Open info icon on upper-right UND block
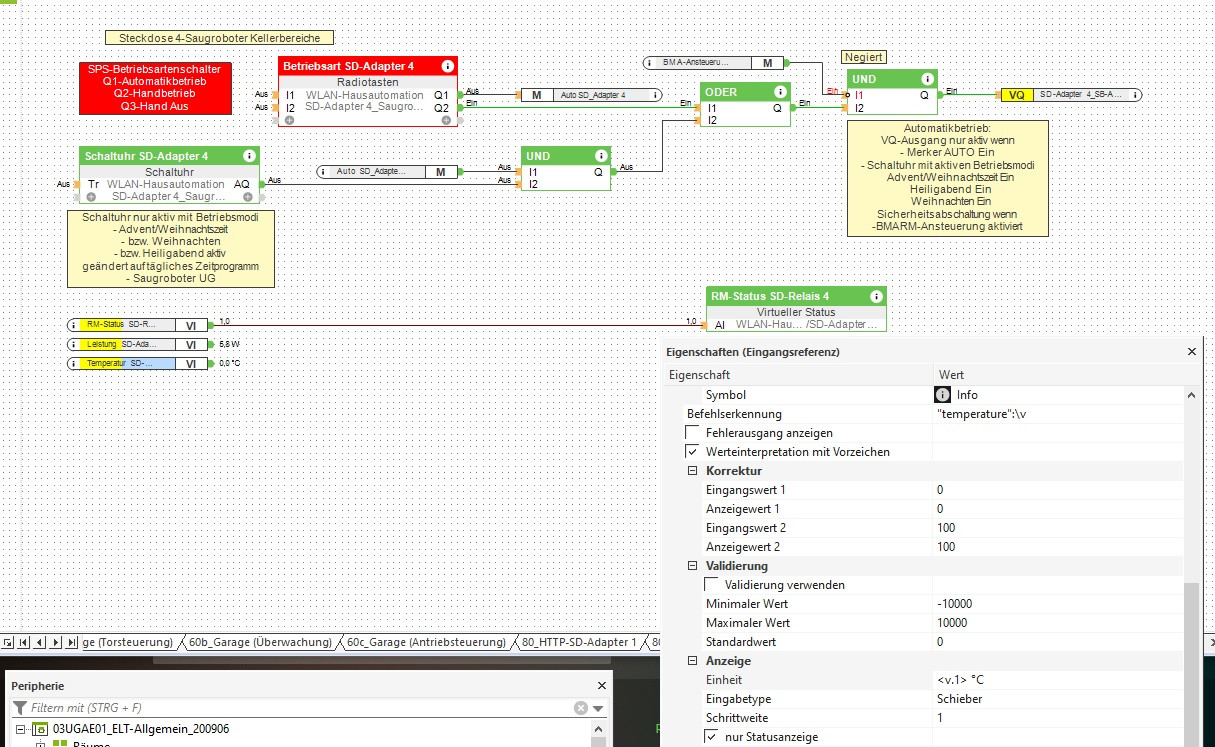Viewport: 1215px width, 747px height. [926, 79]
